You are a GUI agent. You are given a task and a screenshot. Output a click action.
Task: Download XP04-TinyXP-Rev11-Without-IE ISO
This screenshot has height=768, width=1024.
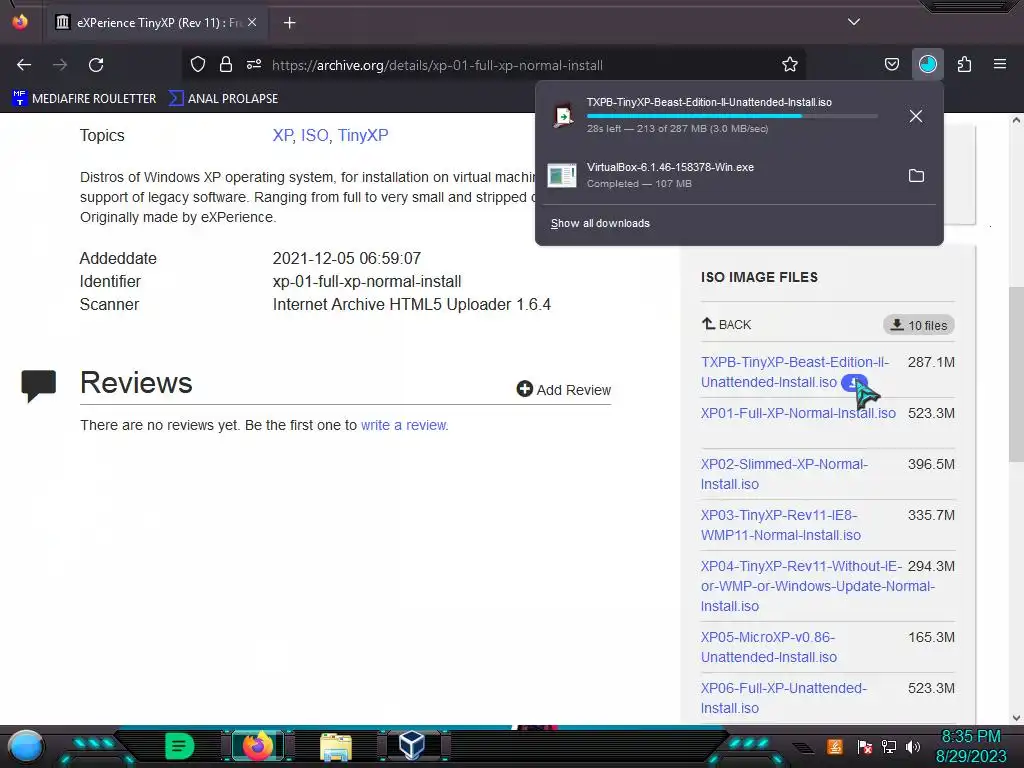click(818, 586)
